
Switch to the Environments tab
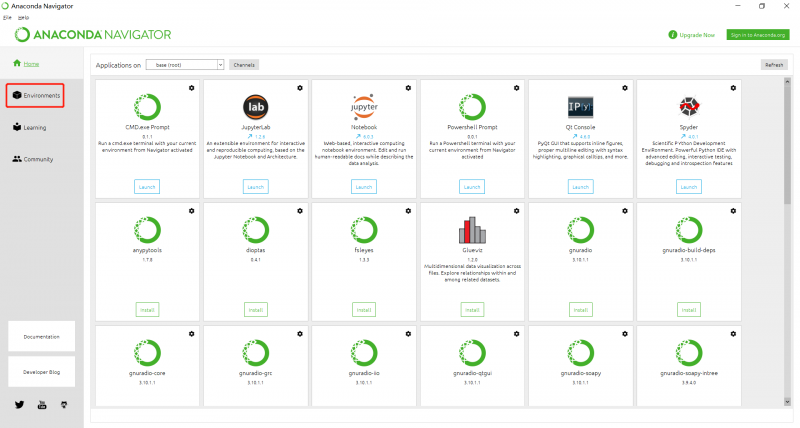coord(36,96)
